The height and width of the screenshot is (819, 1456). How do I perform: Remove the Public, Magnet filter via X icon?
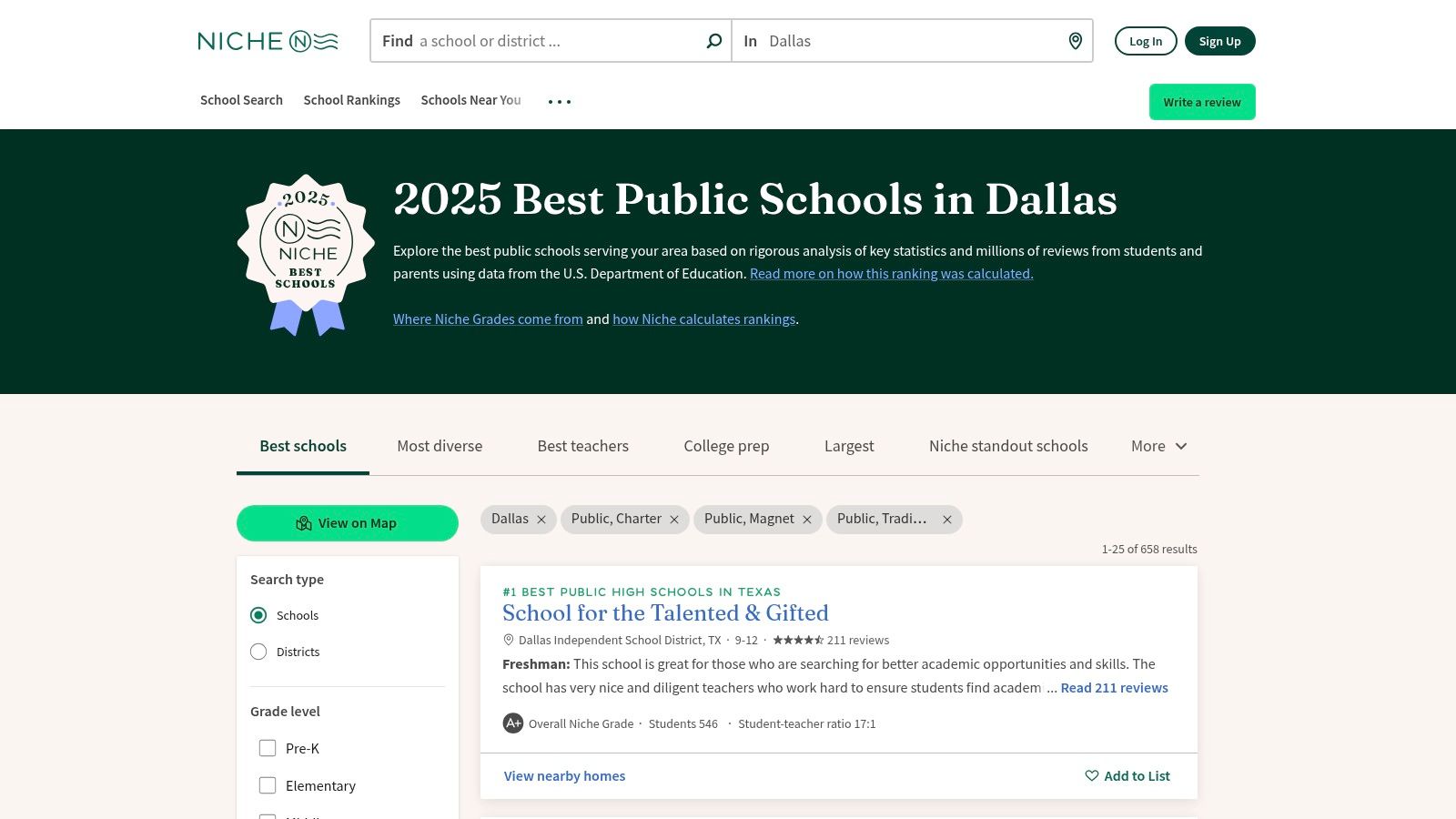806,519
